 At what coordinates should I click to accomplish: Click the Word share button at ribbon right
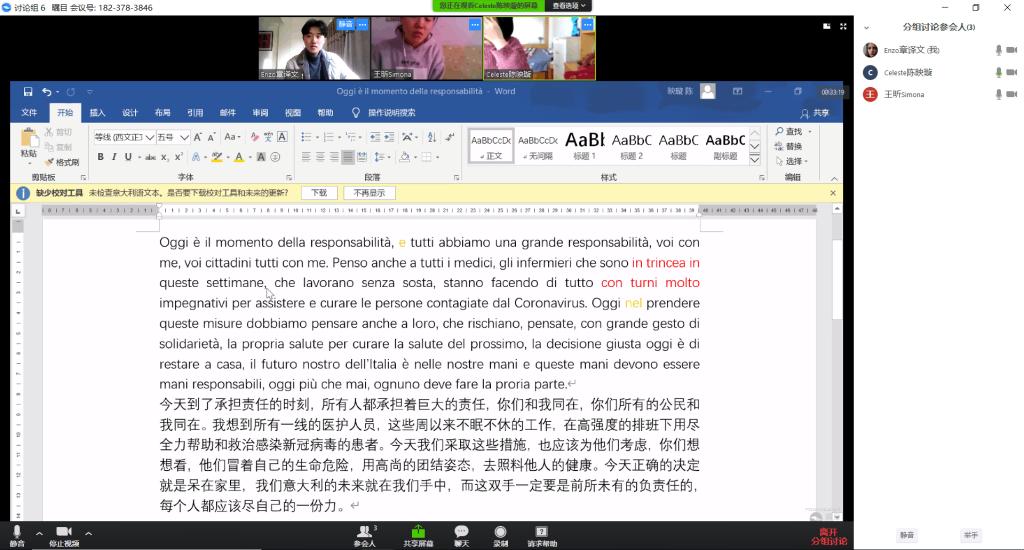pos(815,113)
